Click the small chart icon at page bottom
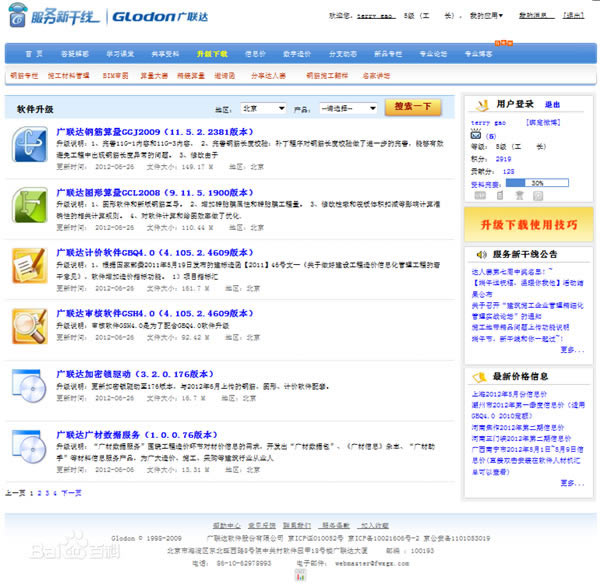This screenshot has height=588, width=600. tap(300, 575)
